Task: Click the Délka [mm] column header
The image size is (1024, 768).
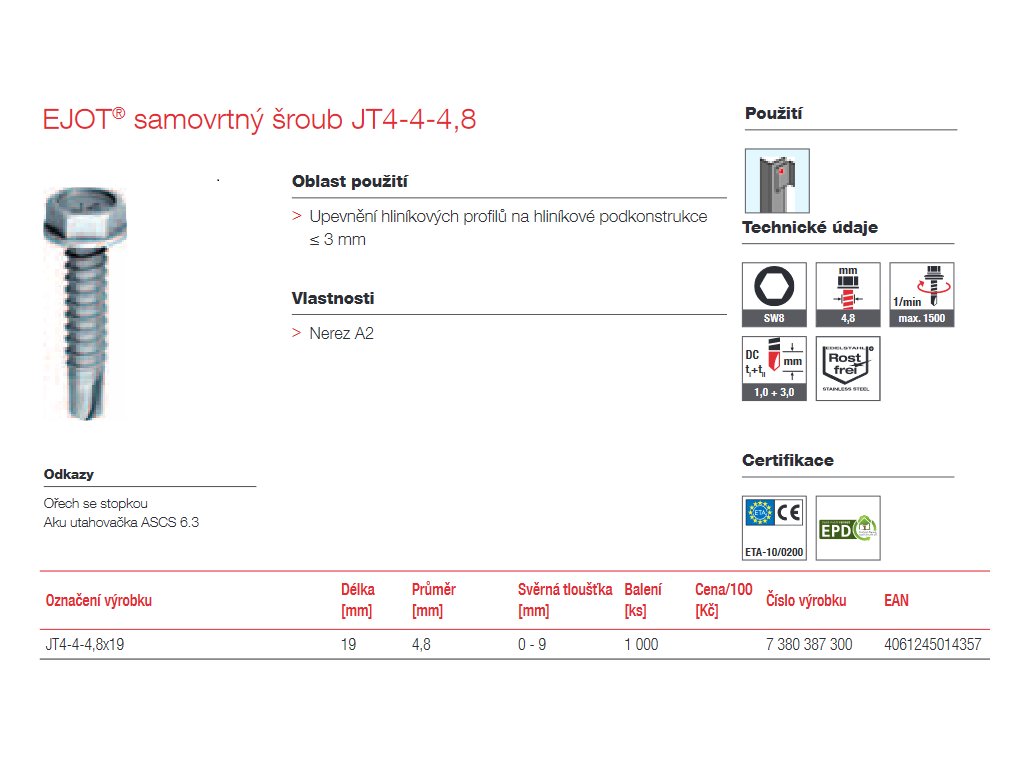Action: (358, 600)
